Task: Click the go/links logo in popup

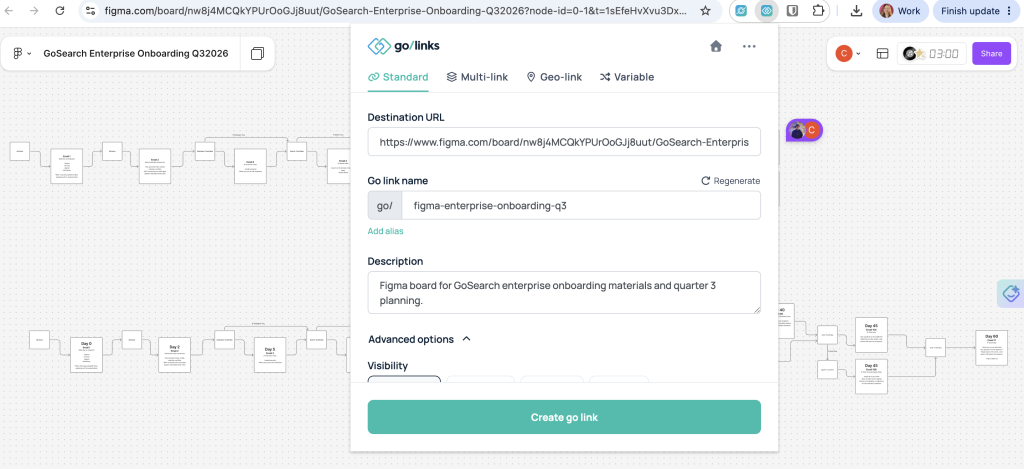Action: click(404, 46)
